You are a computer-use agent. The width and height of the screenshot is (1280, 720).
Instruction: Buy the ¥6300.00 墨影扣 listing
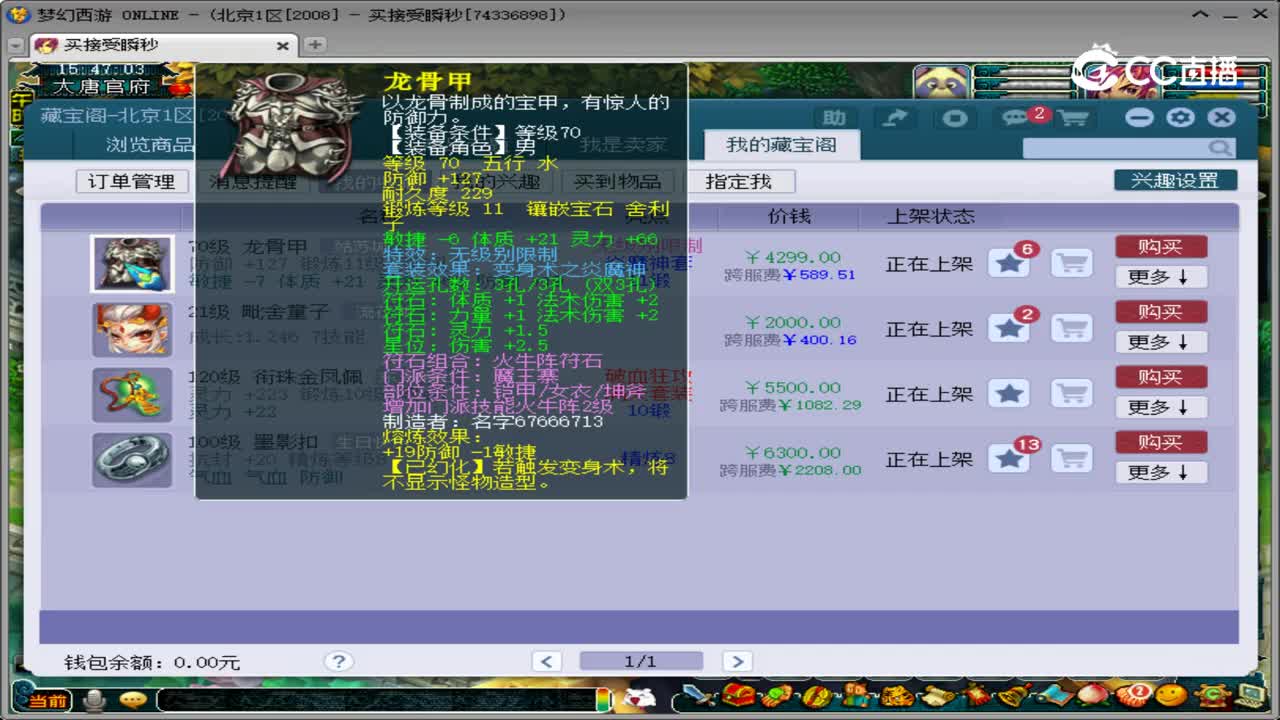pyautogui.click(x=1161, y=442)
